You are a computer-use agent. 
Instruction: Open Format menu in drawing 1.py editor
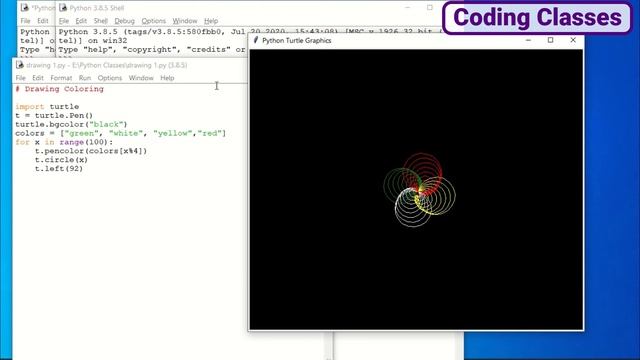(x=61, y=78)
